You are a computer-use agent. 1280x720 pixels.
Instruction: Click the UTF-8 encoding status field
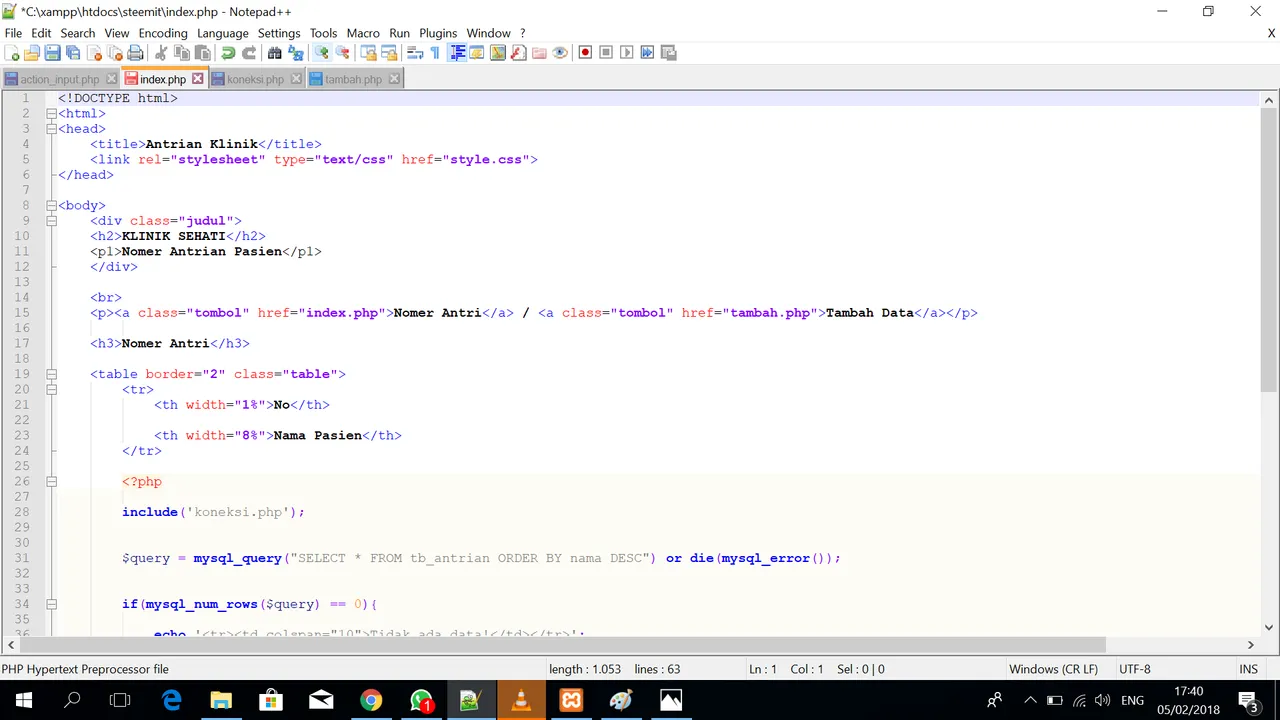click(x=1135, y=669)
